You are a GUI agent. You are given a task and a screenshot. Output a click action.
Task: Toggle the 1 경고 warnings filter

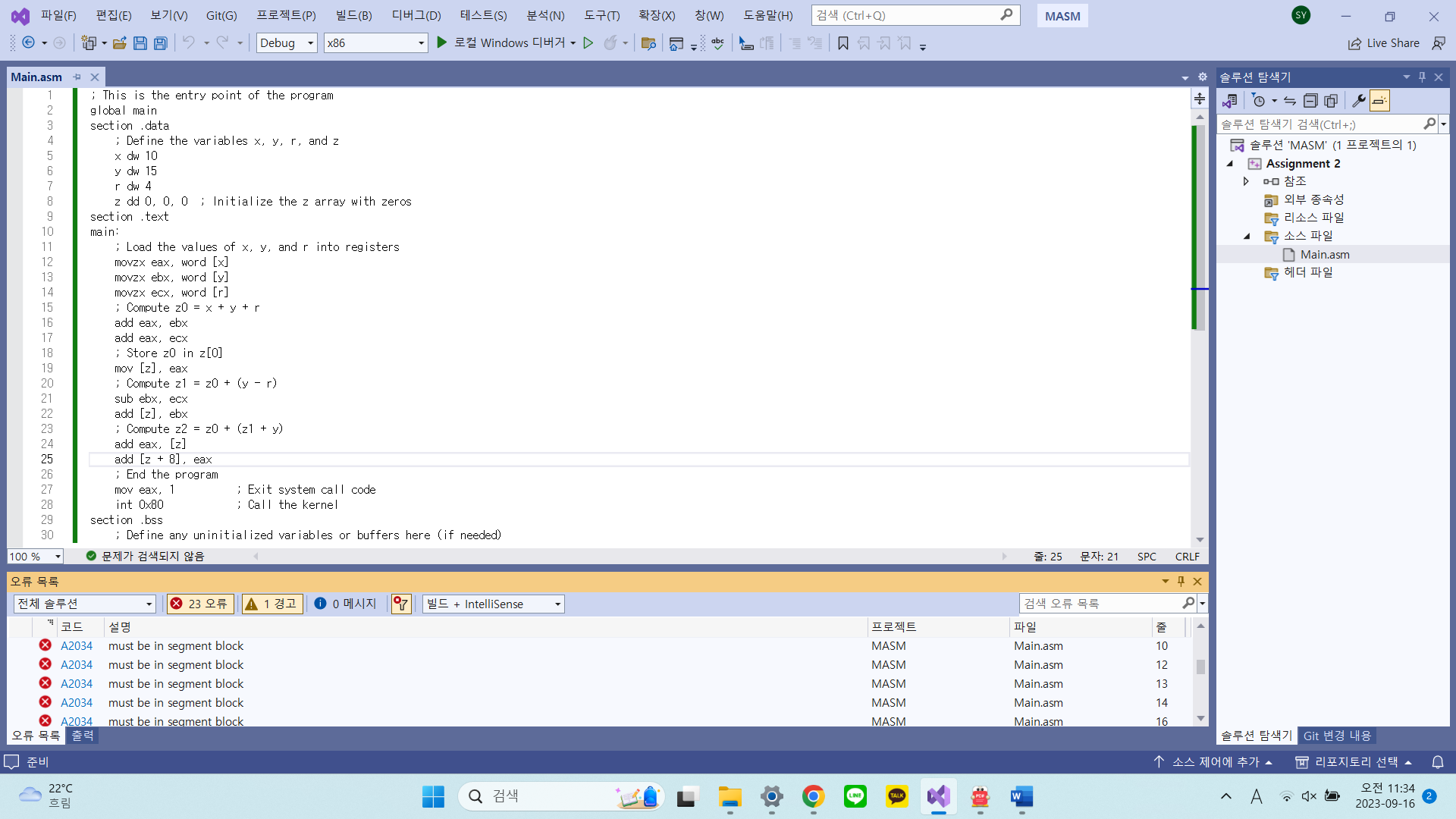click(x=271, y=604)
